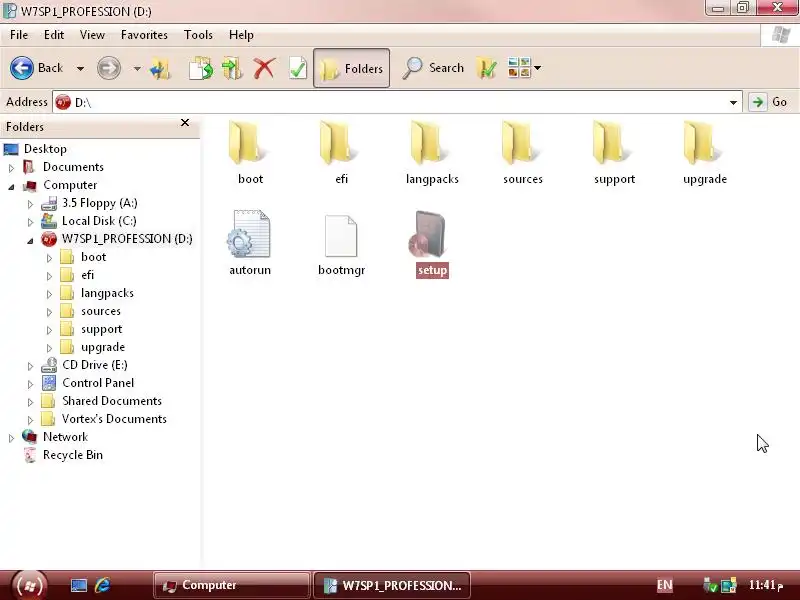Click the EN language indicator
This screenshot has height=600, width=800.
[x=664, y=585]
